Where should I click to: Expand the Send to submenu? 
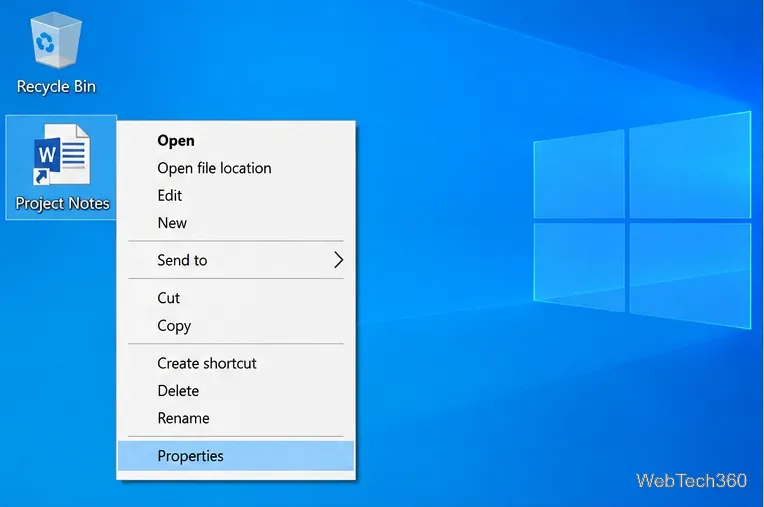(236, 260)
